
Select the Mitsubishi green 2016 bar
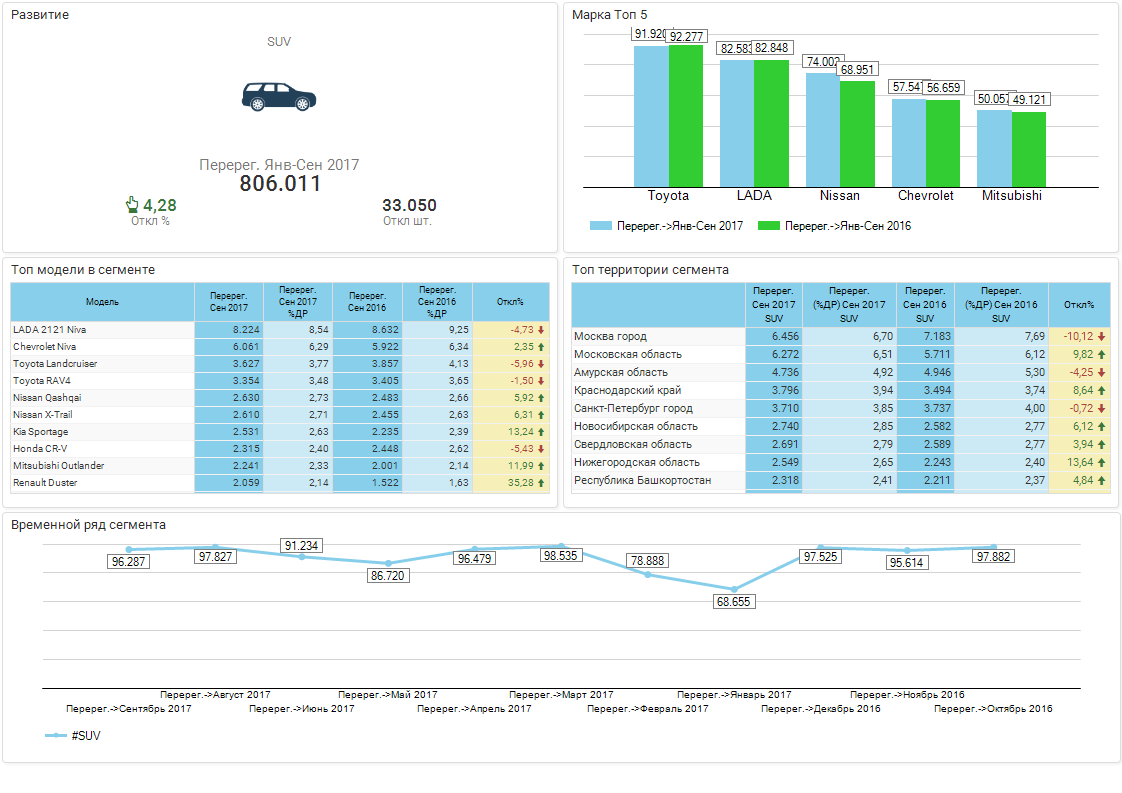pyautogui.click(x=1029, y=150)
